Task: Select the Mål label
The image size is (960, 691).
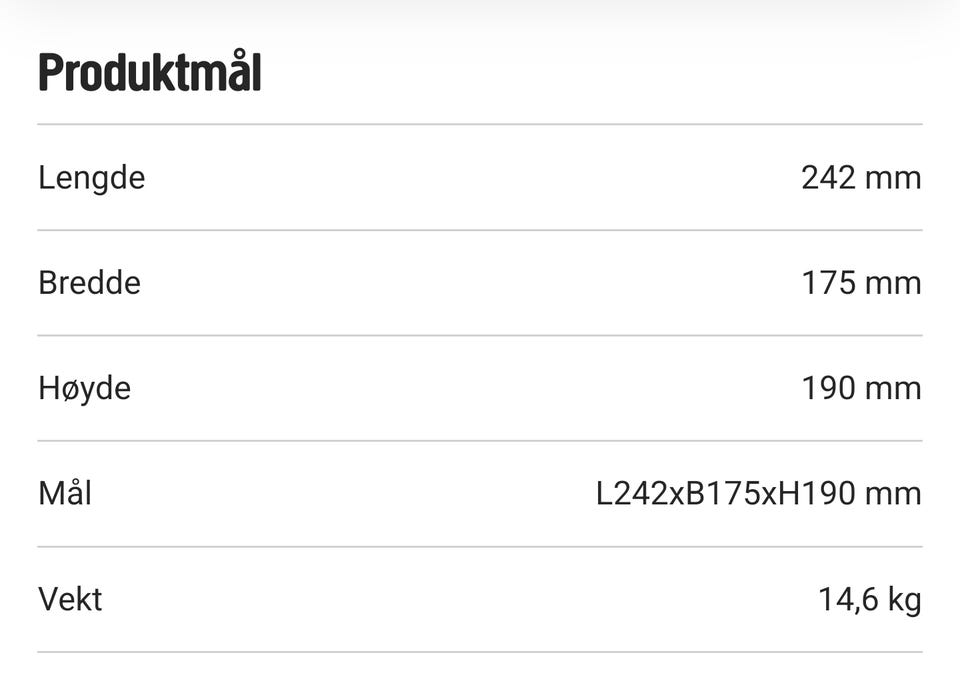Action: tap(65, 493)
